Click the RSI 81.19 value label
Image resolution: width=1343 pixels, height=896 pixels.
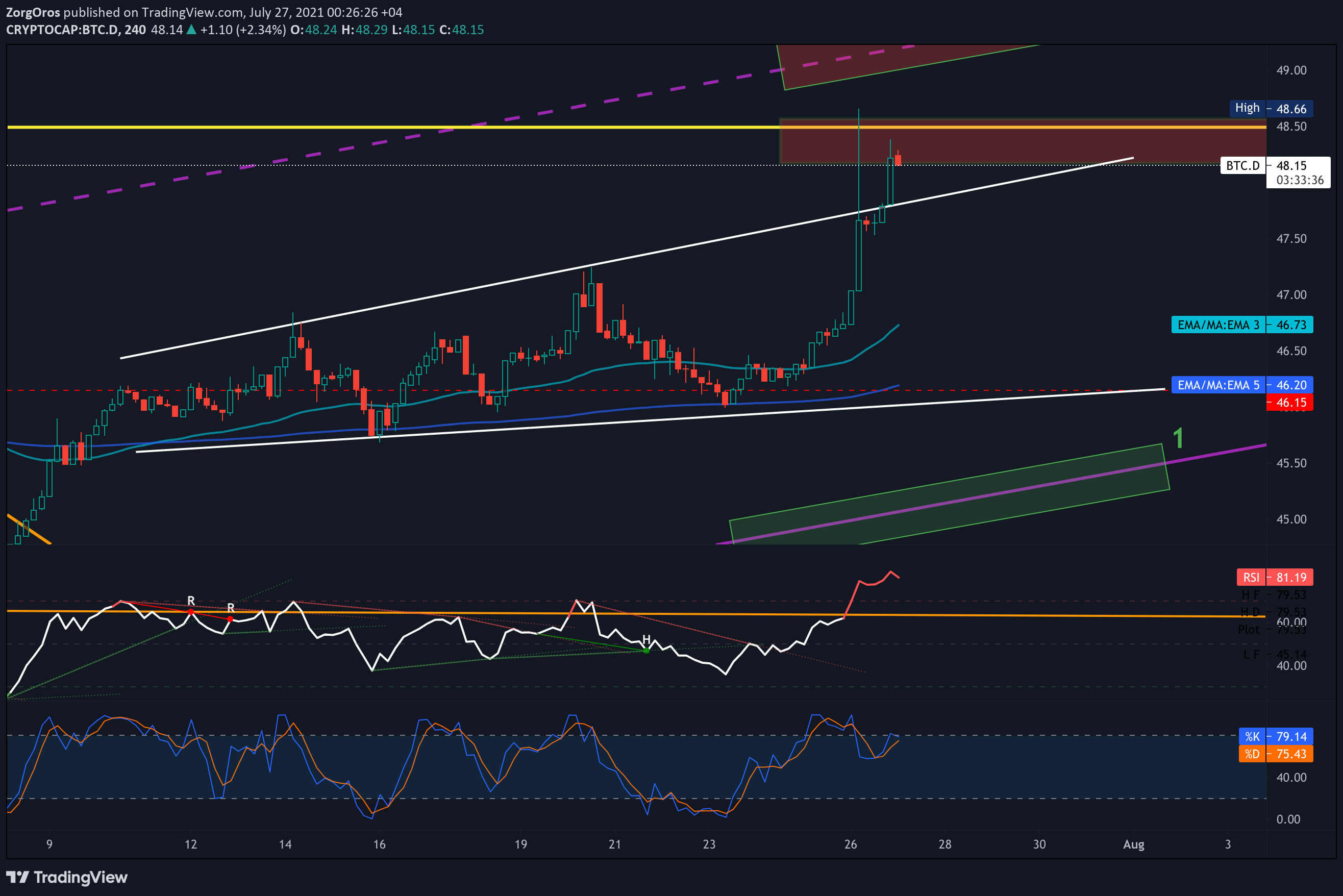(x=1275, y=577)
